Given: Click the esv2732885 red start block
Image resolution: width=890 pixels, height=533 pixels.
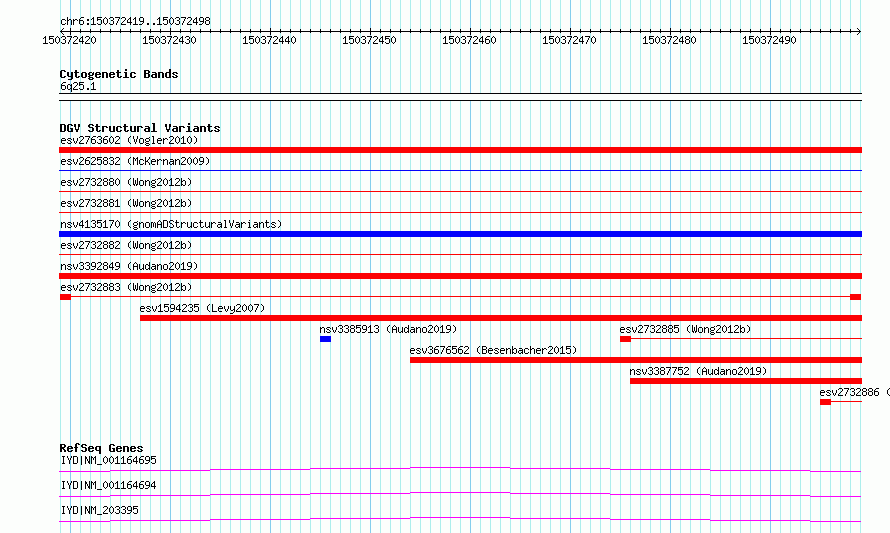Looking at the screenshot, I should 625,339.
